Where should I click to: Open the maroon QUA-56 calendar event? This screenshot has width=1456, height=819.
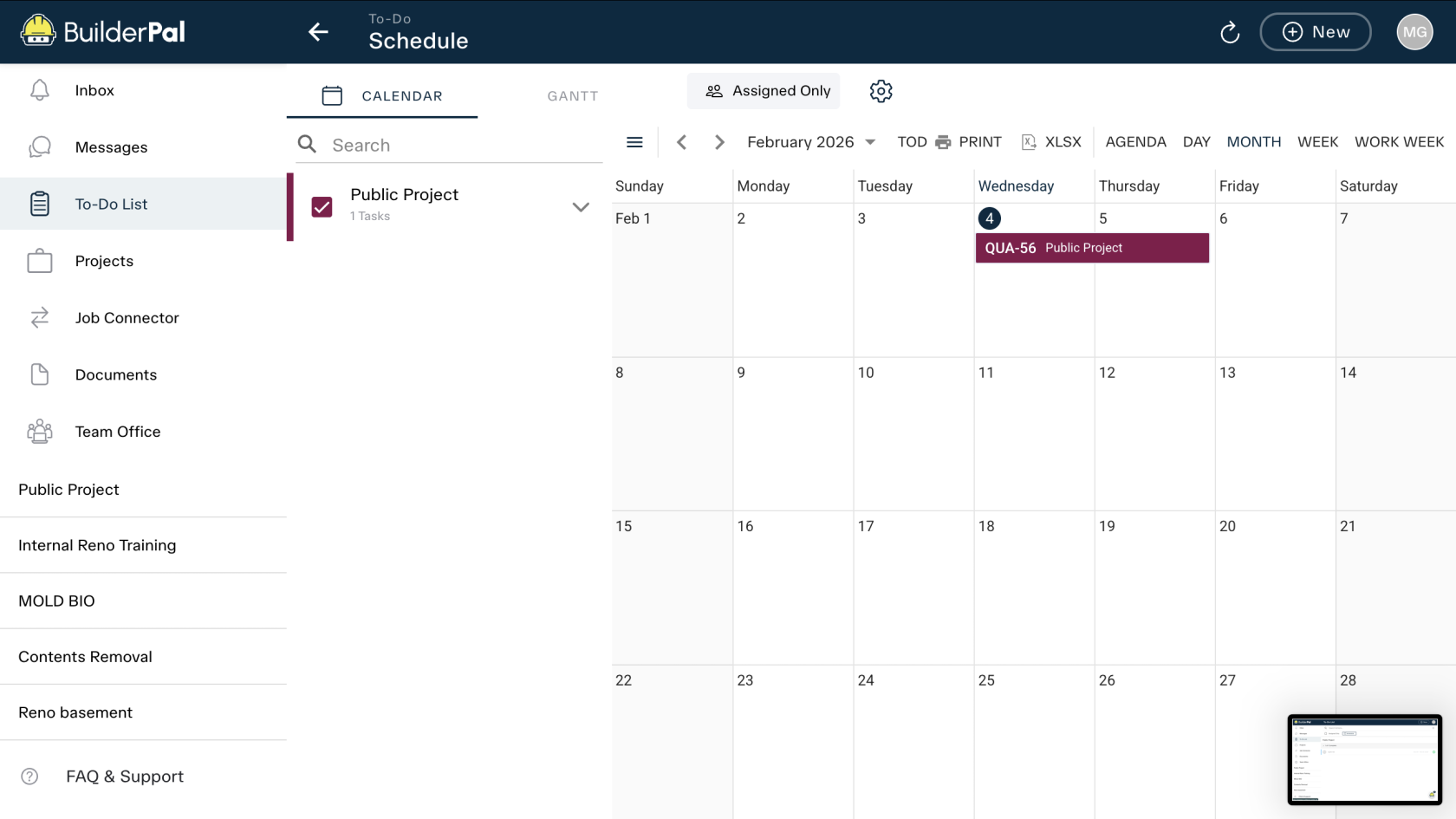point(1091,248)
